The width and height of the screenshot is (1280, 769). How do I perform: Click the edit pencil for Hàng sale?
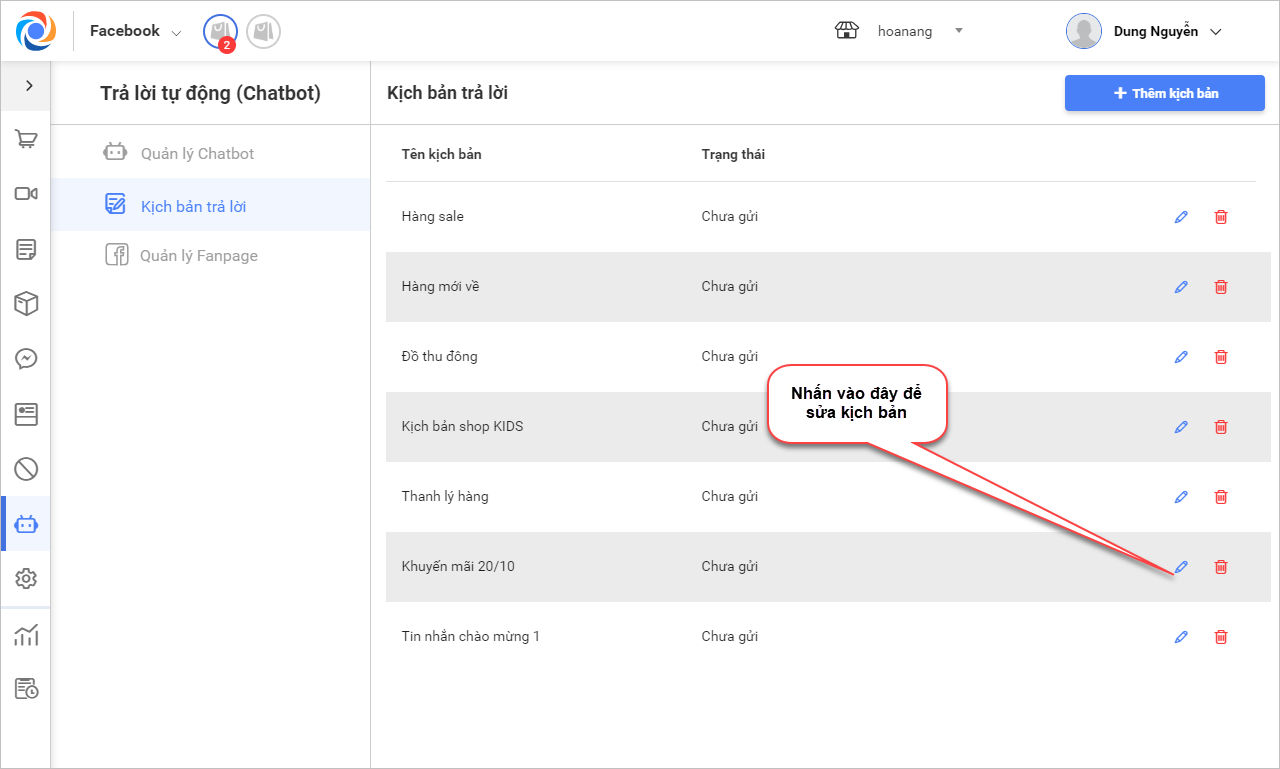coord(1181,217)
